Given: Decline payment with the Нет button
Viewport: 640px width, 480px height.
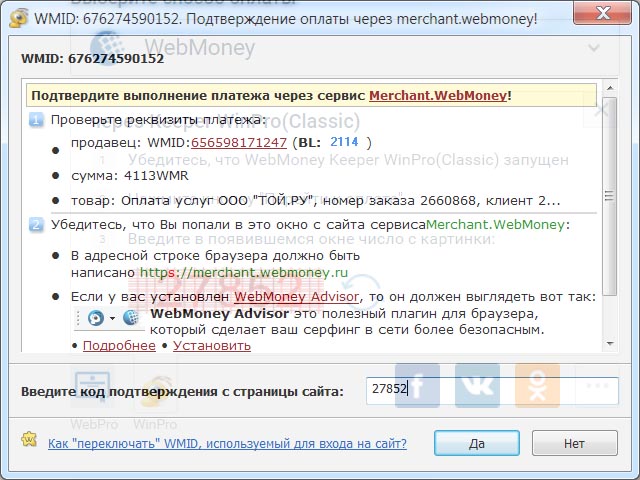Looking at the screenshot, I should (x=574, y=443).
